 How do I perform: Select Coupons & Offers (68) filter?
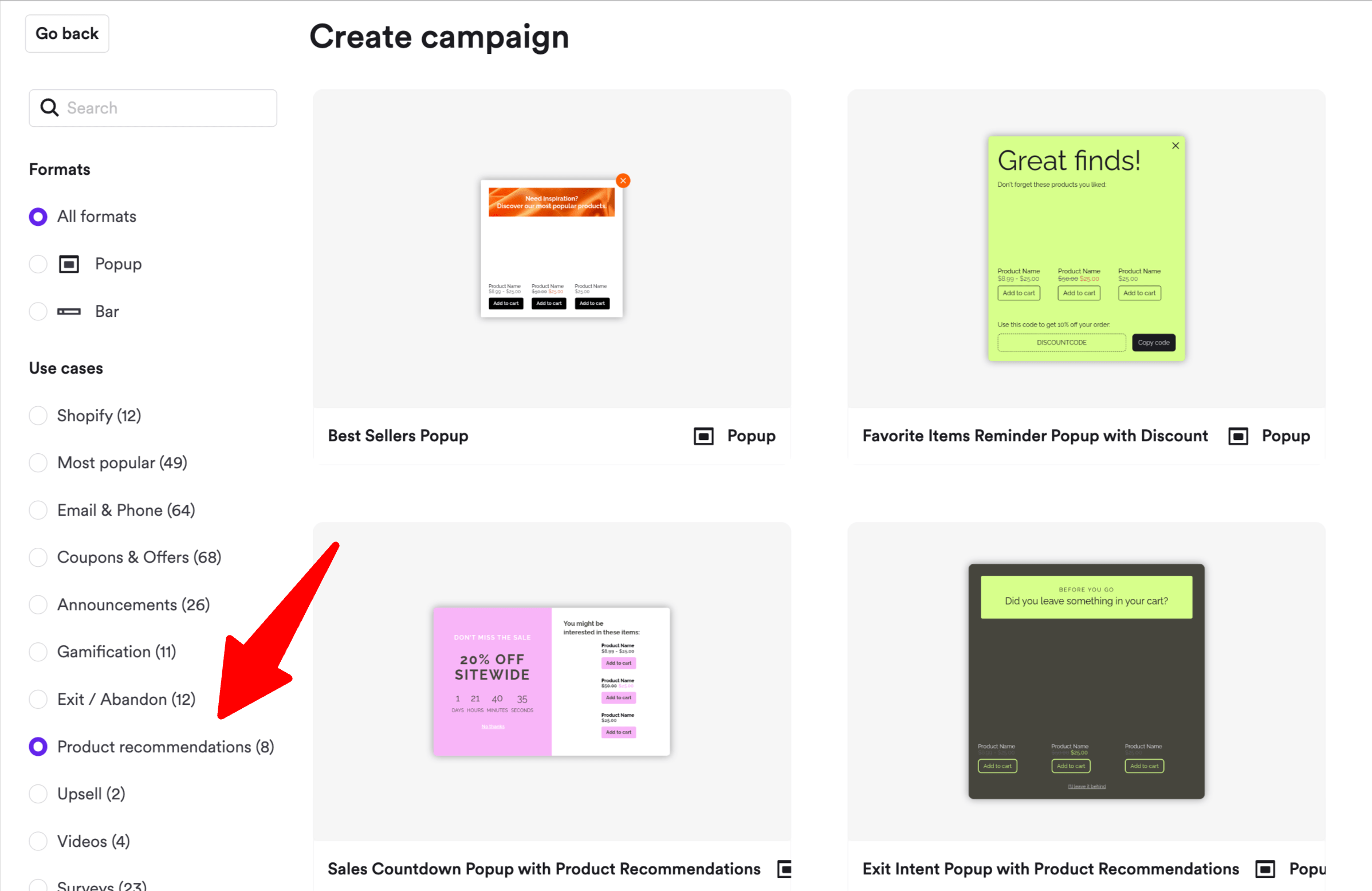38,557
